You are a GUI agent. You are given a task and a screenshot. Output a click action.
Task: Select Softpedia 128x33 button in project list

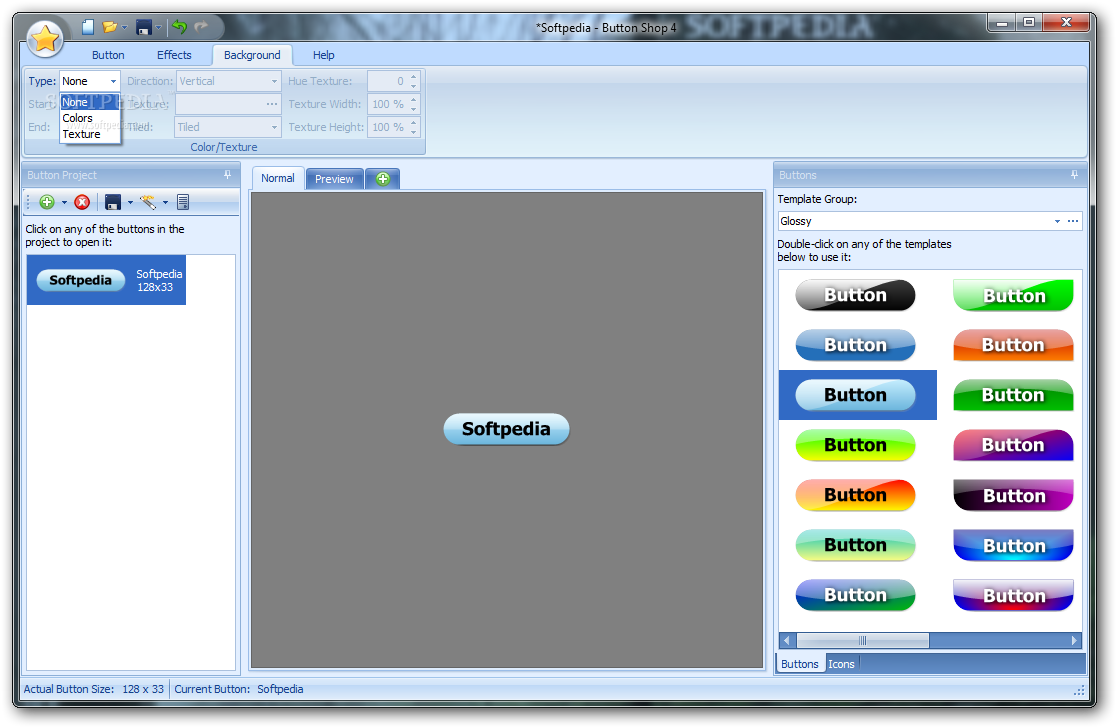click(x=106, y=280)
